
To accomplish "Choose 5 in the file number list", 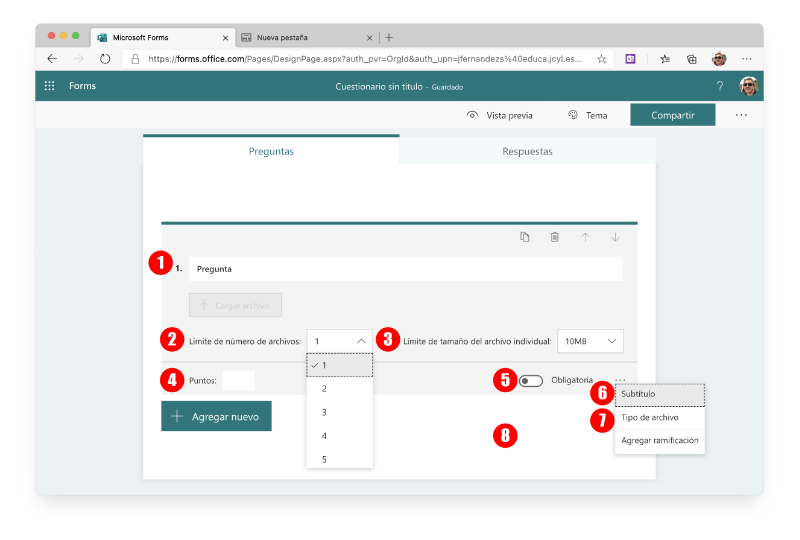I will 339,459.
